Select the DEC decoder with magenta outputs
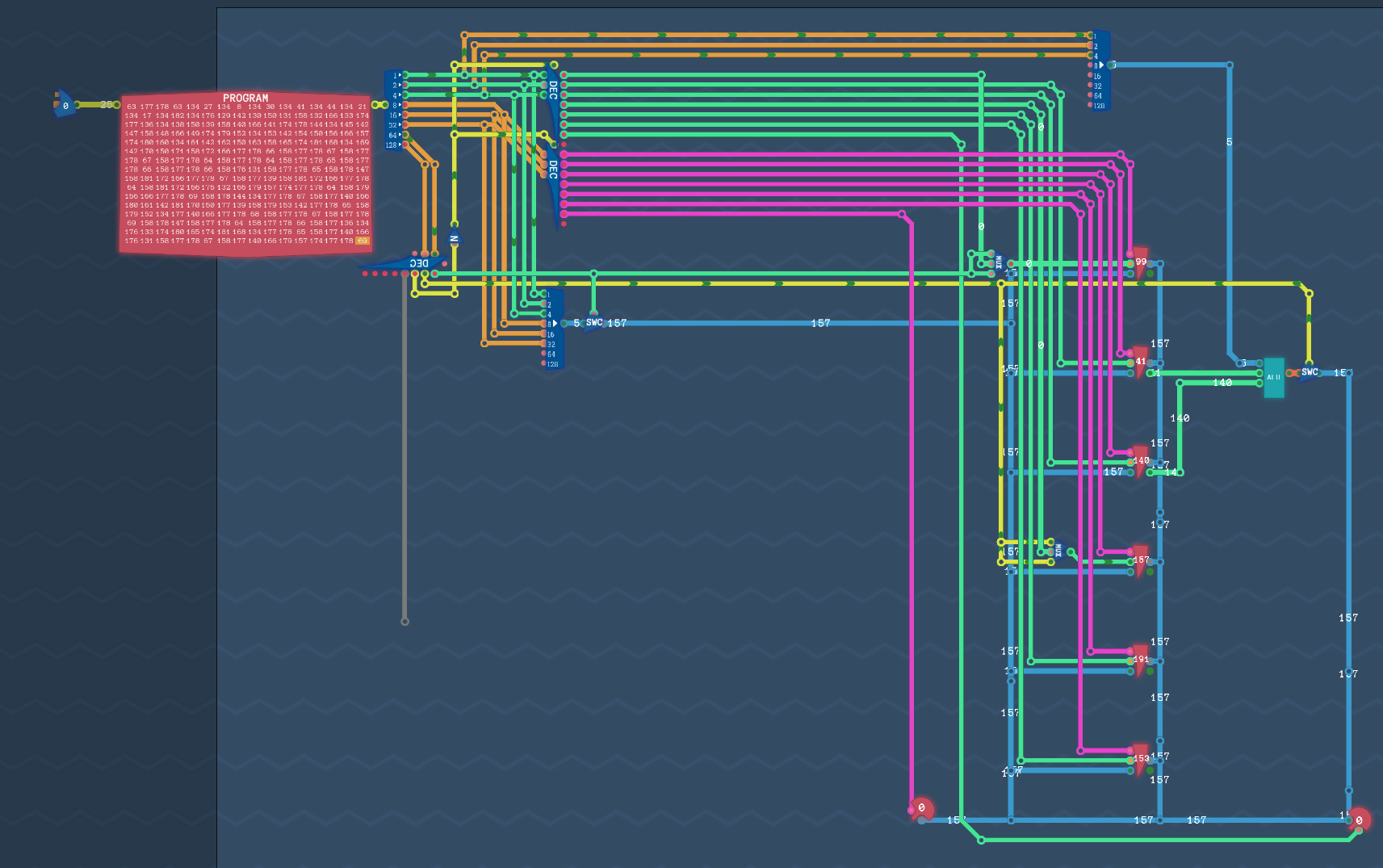Screen dimensions: 1383x868 pyautogui.click(x=553, y=182)
